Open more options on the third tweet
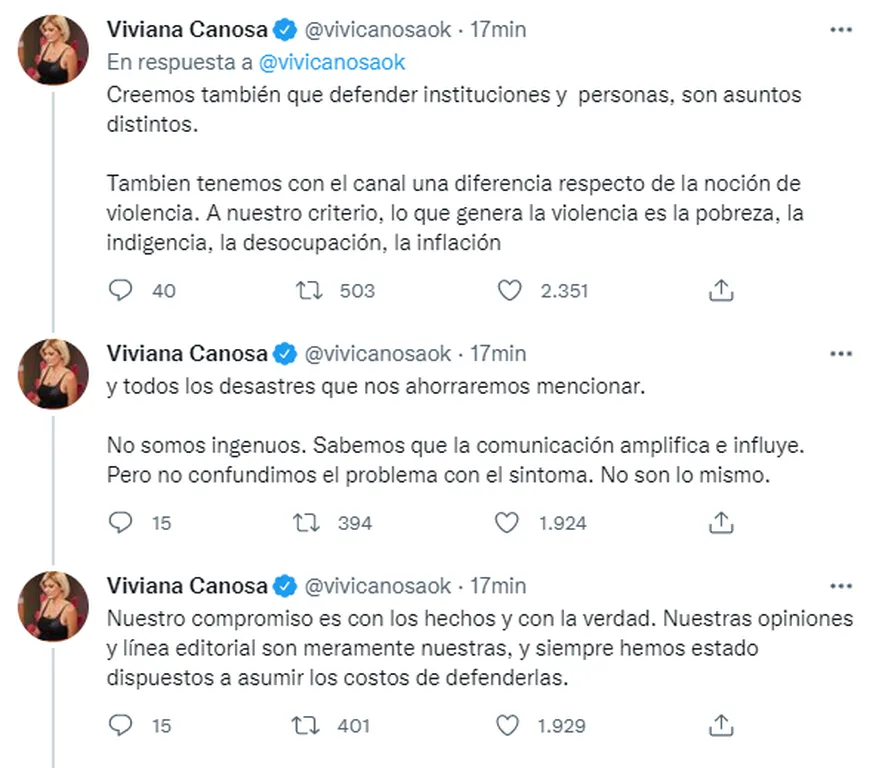The image size is (879, 768). click(841, 586)
